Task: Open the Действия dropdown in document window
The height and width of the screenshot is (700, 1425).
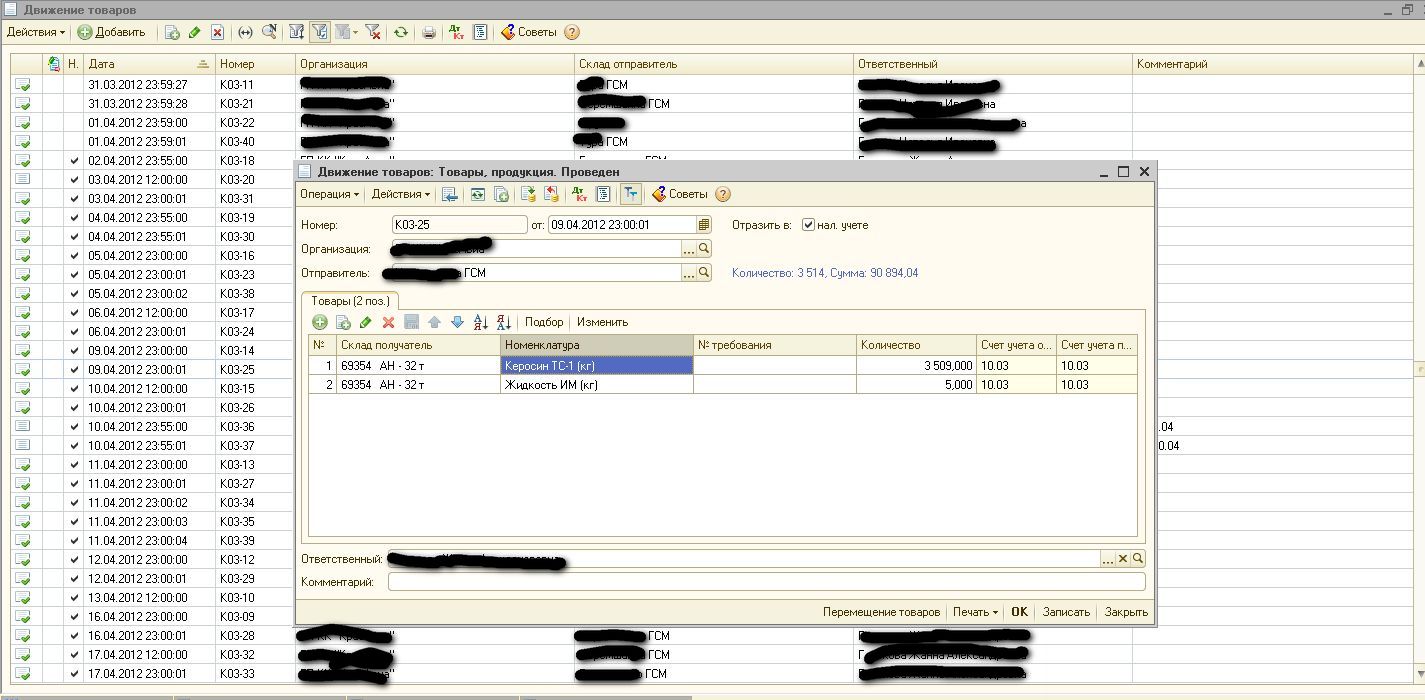Action: (x=400, y=194)
